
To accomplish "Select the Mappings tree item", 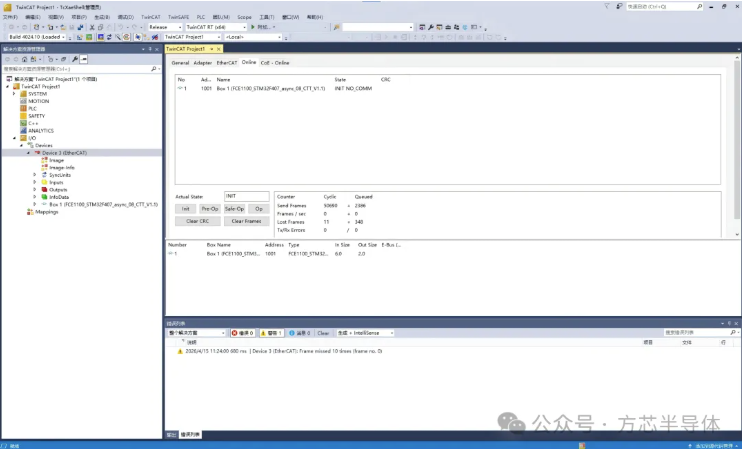I will pyautogui.click(x=46, y=212).
